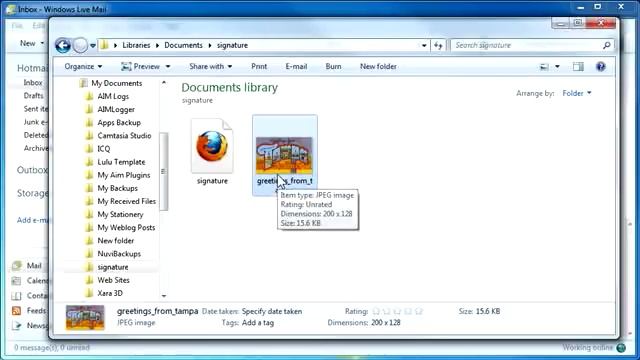Open Drafts in the Windows Live Mail window
This screenshot has height=360, width=640.
[33, 96]
